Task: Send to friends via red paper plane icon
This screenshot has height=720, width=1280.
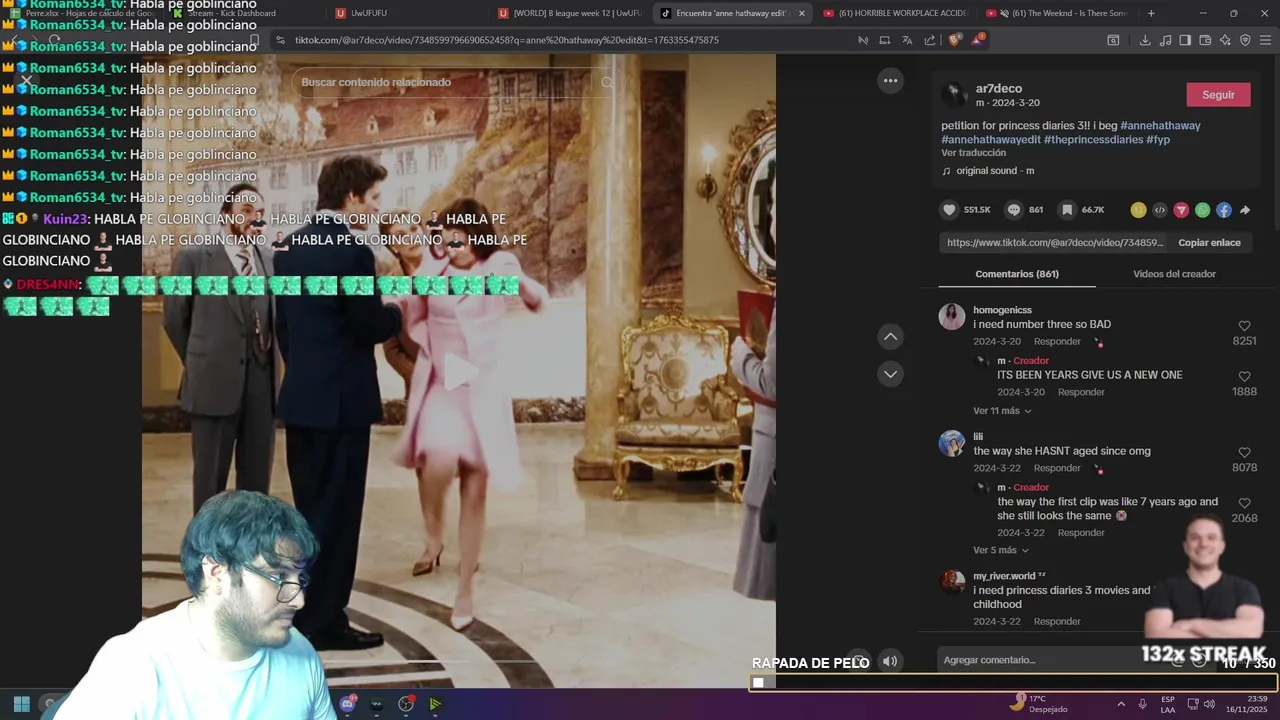Action: (1181, 210)
